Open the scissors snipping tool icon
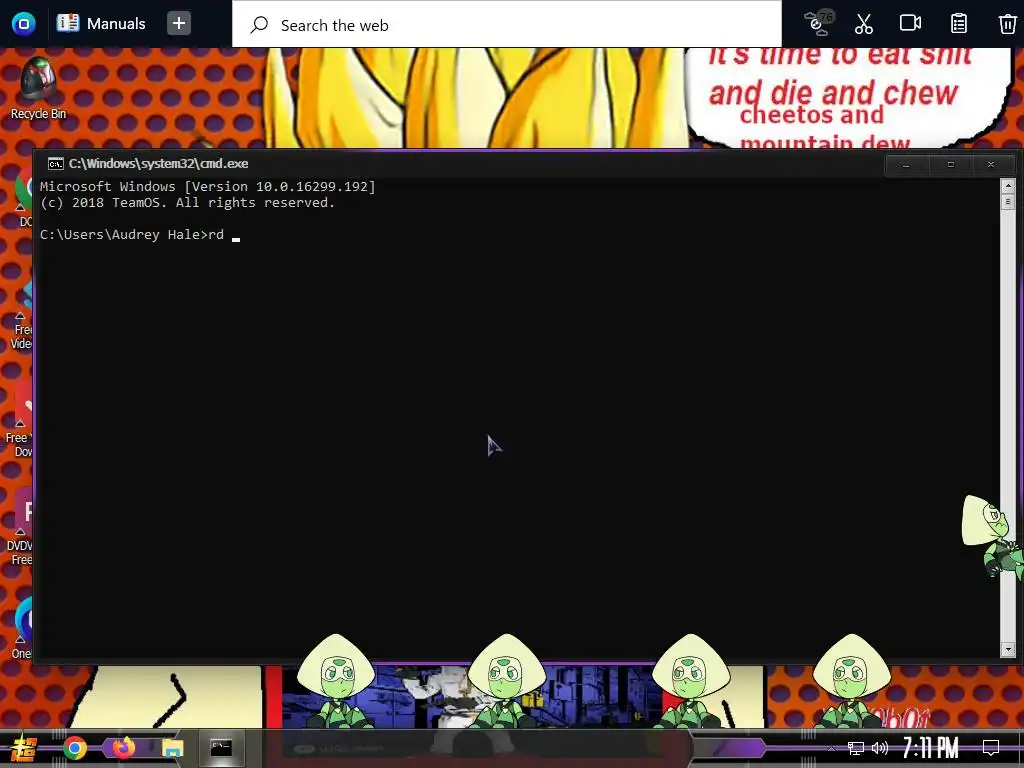 coord(863,24)
